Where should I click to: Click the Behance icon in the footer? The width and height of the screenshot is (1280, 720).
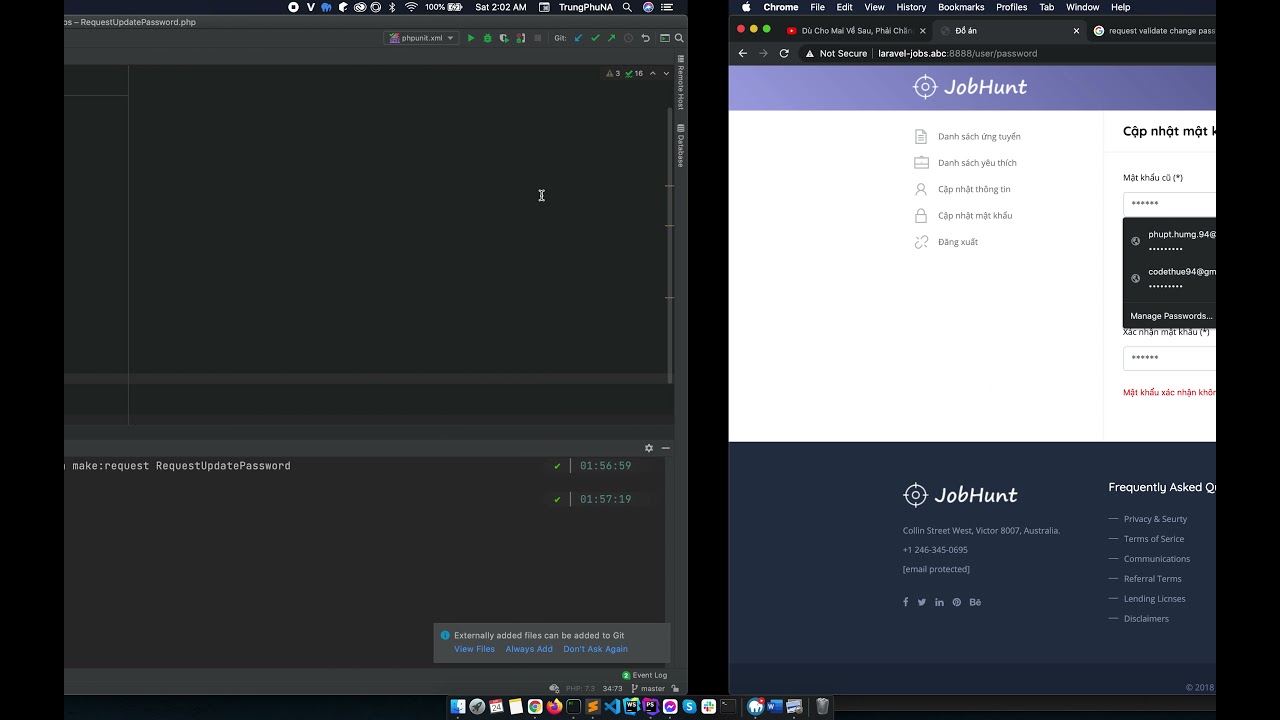coord(975,602)
